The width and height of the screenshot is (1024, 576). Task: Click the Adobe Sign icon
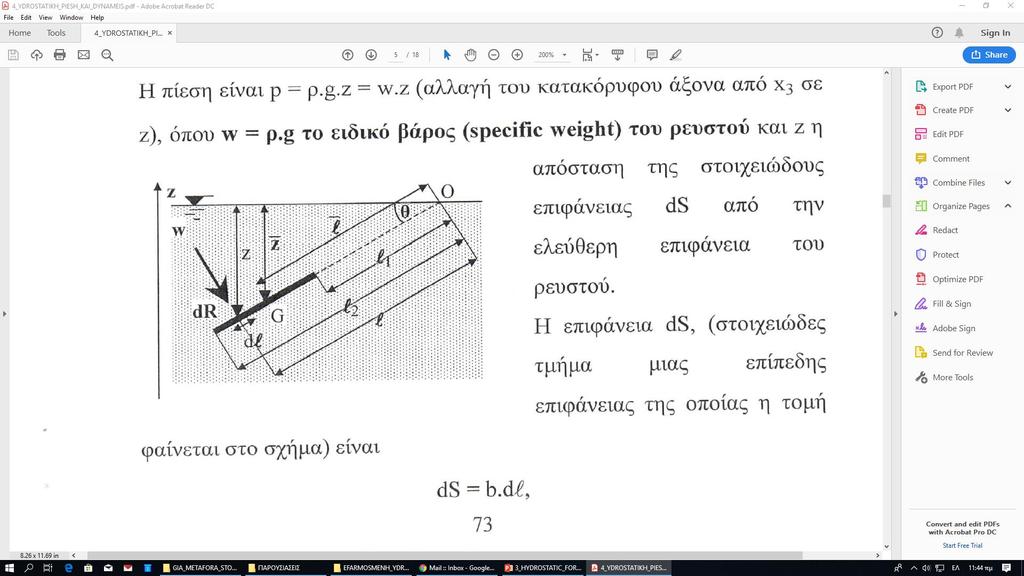point(921,328)
